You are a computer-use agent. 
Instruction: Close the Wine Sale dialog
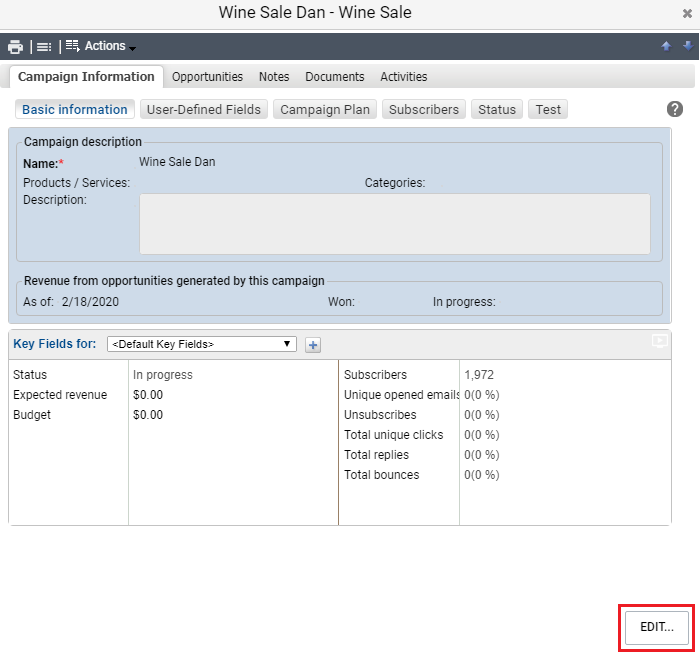click(688, 14)
